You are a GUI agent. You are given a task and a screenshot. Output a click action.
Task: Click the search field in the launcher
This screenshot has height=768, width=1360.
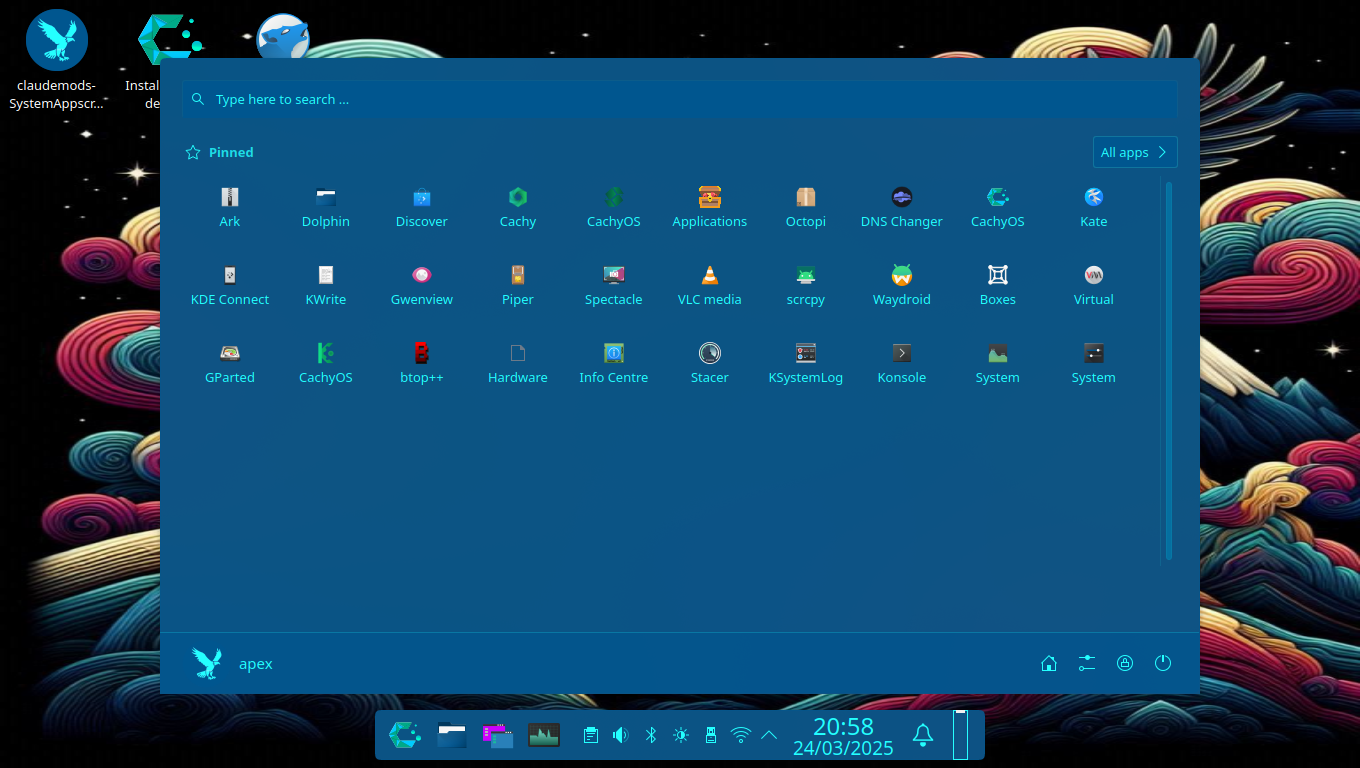coord(679,99)
